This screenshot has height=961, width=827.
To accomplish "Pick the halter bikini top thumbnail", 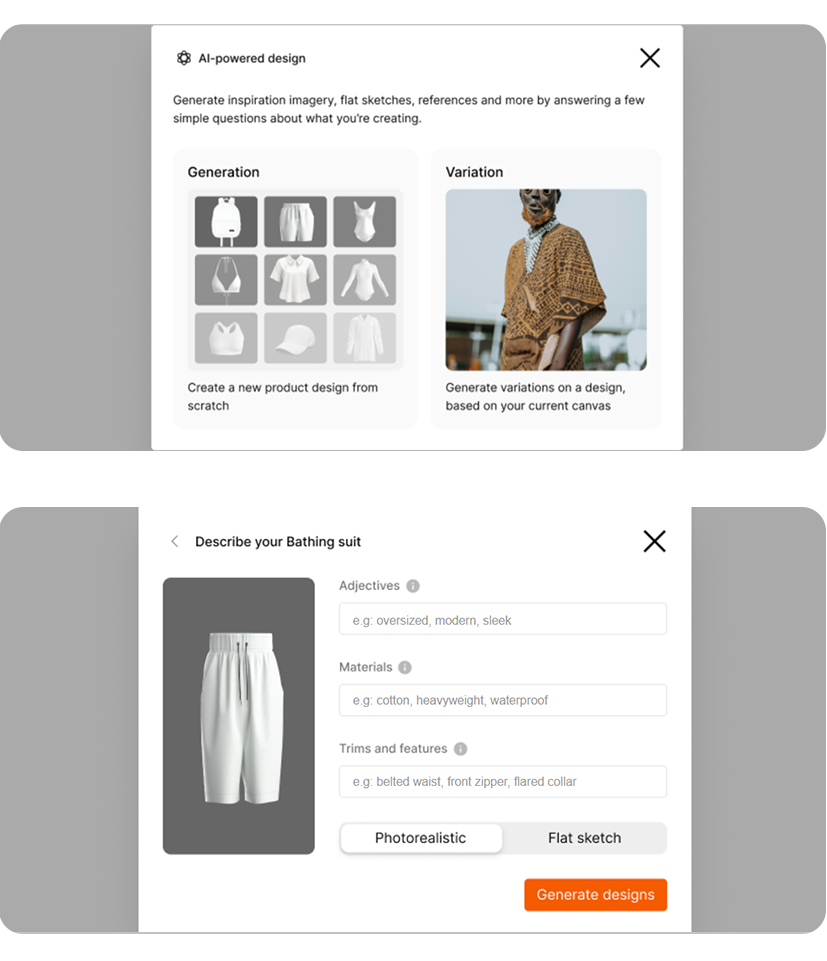I will pos(226,279).
